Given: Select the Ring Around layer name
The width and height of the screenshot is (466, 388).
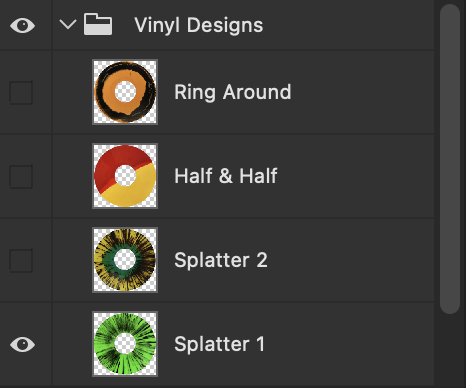Looking at the screenshot, I should 233,92.
